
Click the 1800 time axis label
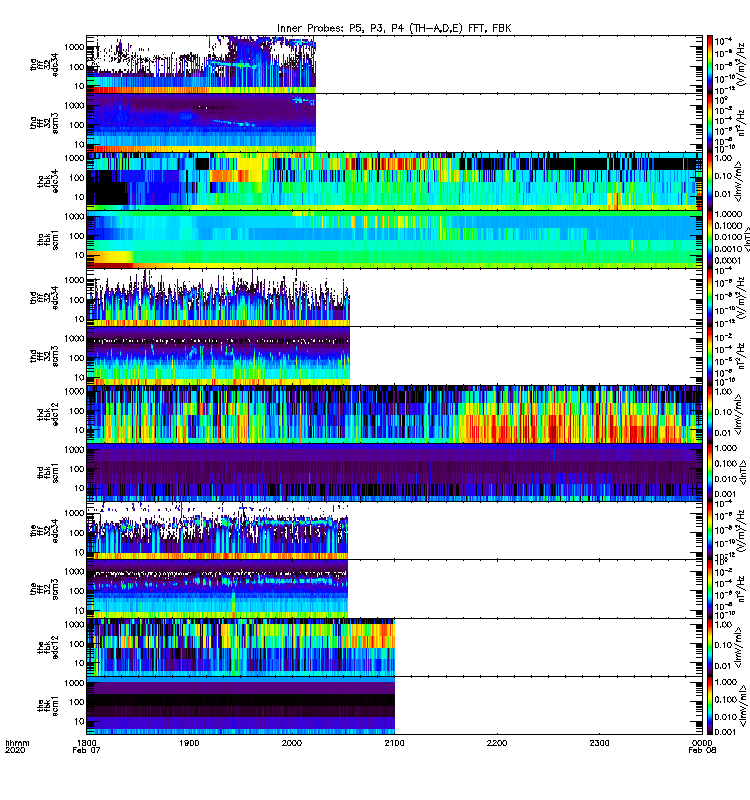tap(87, 743)
